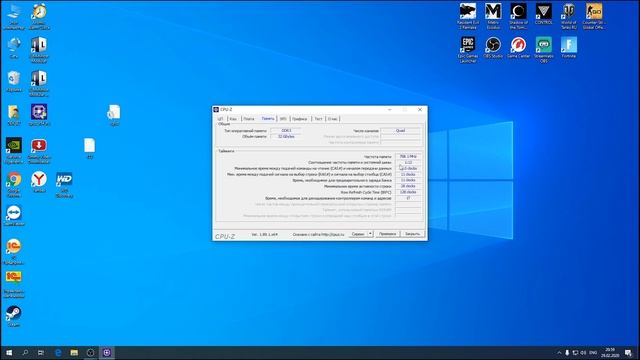This screenshot has width=640, height=360.
Task: Launch Counter-Strike Global Offensive shortcut
Action: point(594,16)
